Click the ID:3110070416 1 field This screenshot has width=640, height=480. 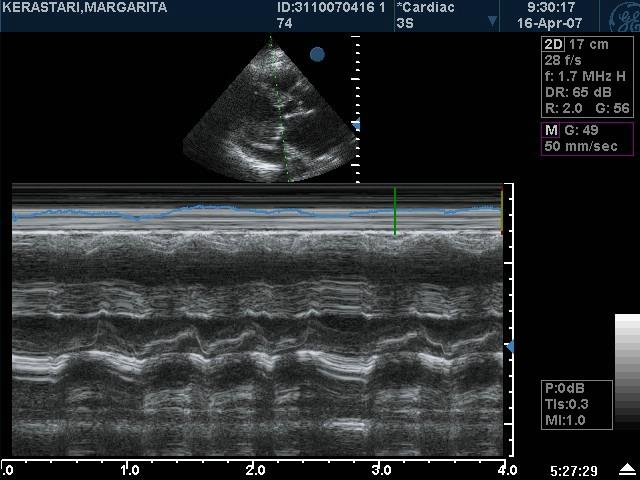[x=331, y=7]
